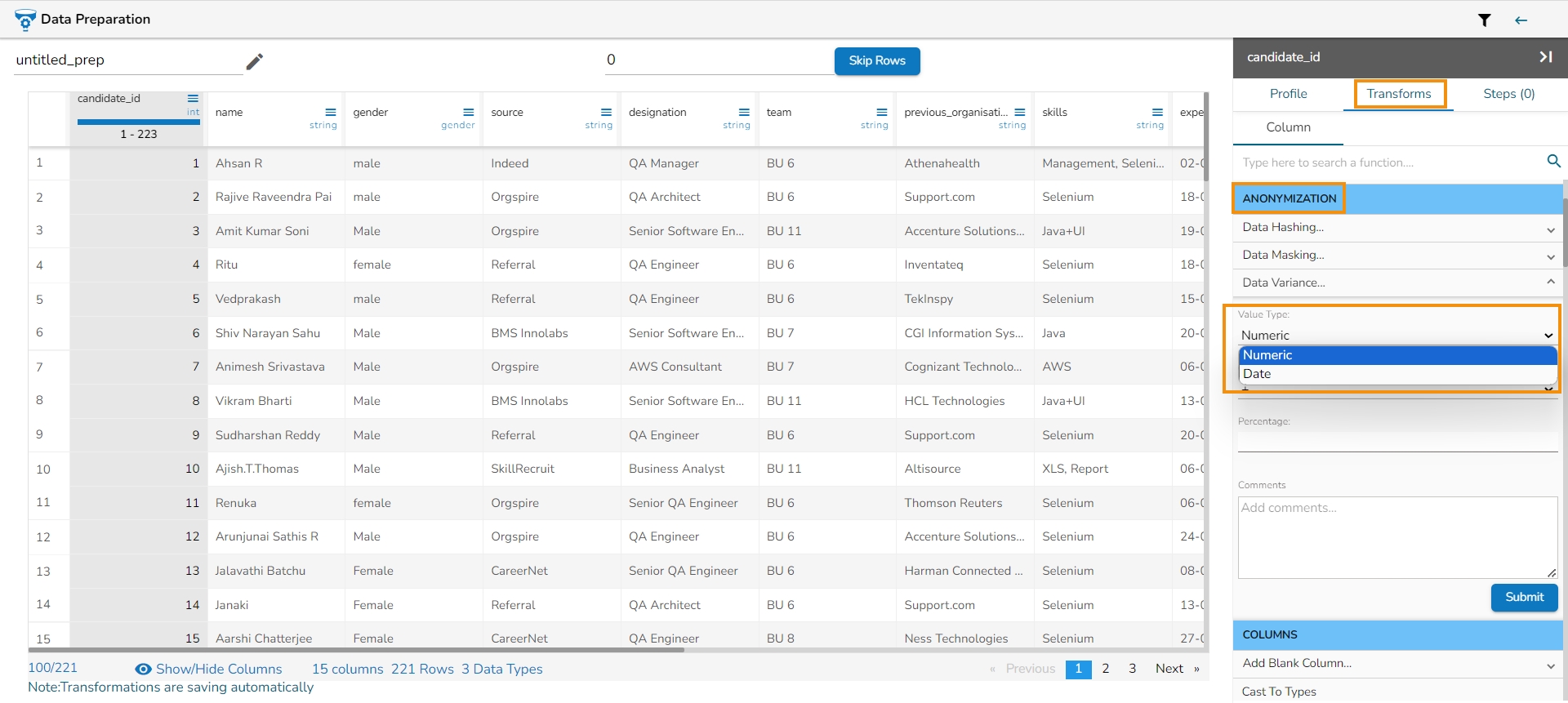Expand the Data Hashing section
The width and height of the screenshot is (1568, 703).
[x=1550, y=229]
